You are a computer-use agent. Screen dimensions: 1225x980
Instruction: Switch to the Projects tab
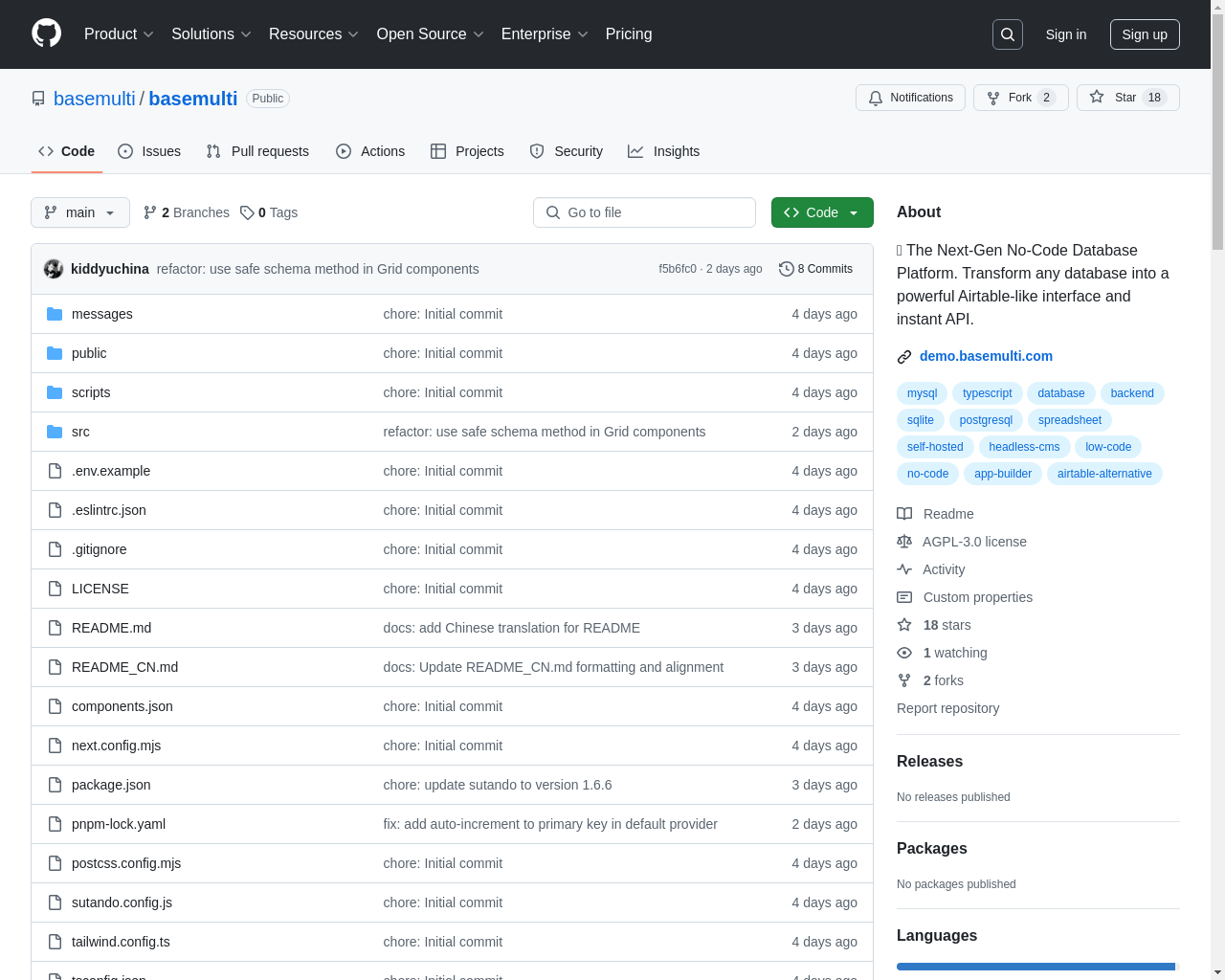pyautogui.click(x=467, y=151)
